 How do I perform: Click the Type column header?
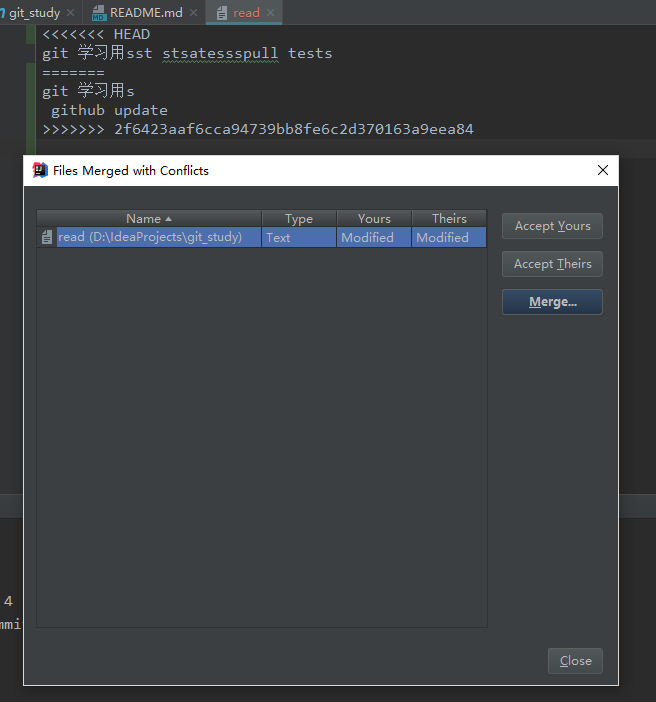click(299, 218)
